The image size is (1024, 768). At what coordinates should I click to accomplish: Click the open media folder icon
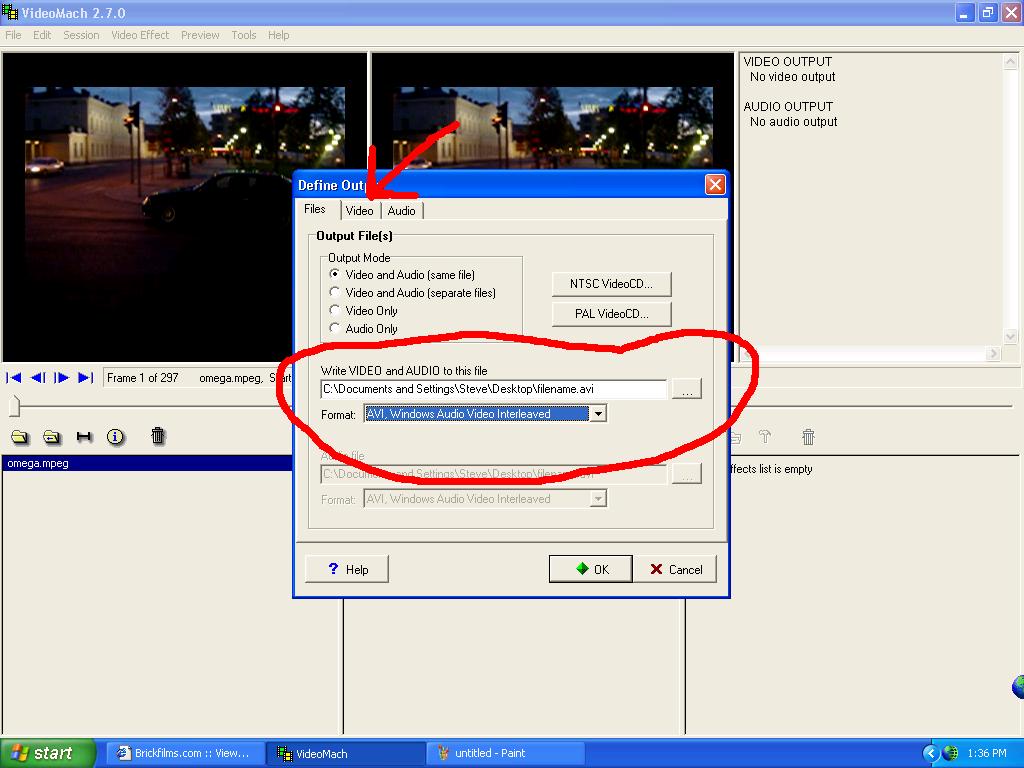[19, 436]
